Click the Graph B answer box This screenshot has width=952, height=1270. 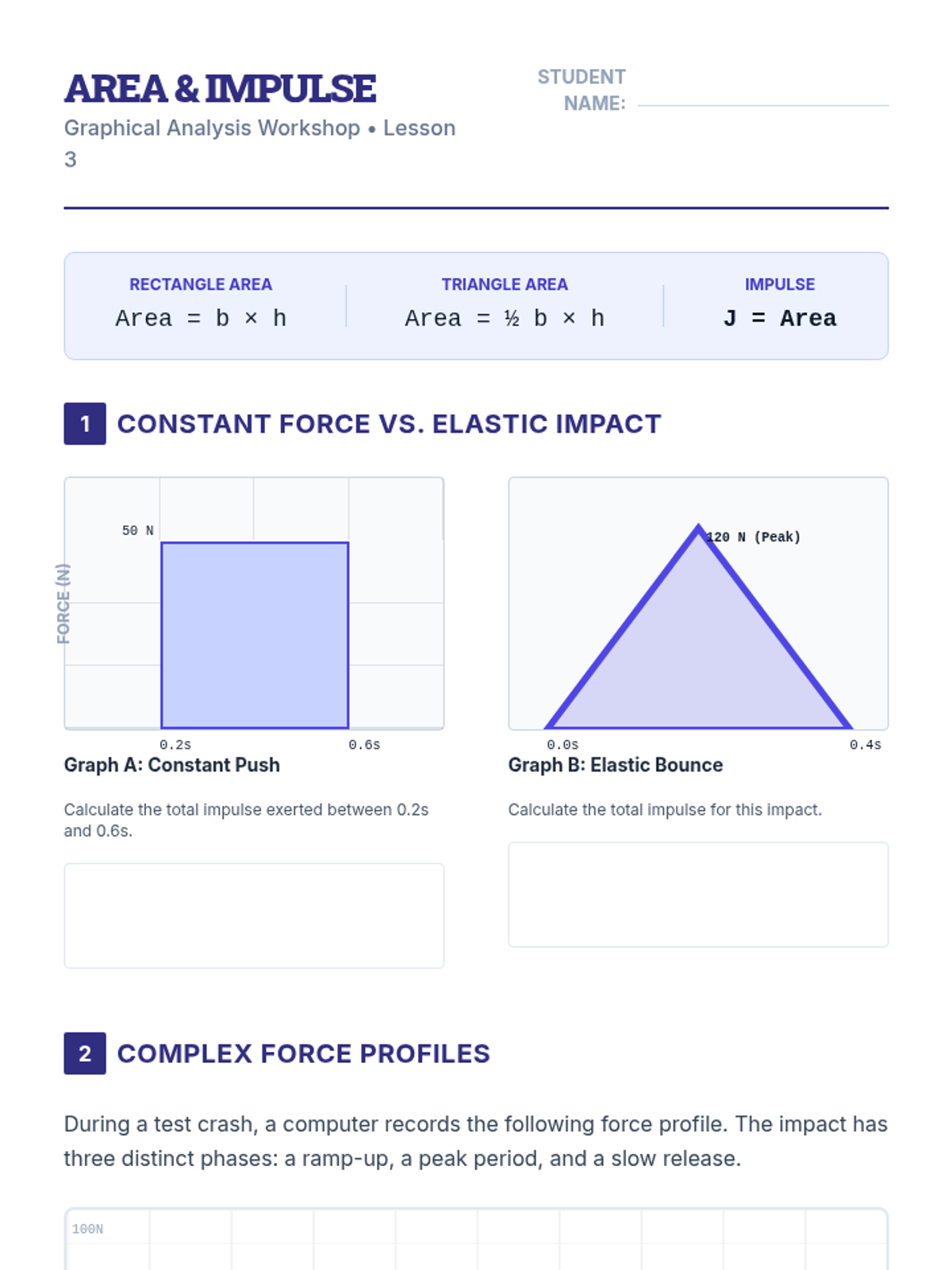[x=698, y=895]
